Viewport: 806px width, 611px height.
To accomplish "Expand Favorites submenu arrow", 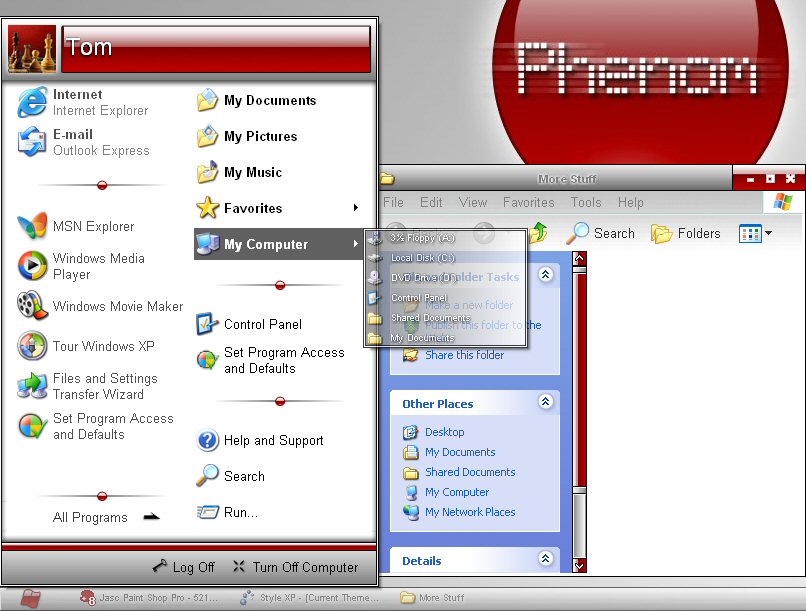I will click(356, 208).
